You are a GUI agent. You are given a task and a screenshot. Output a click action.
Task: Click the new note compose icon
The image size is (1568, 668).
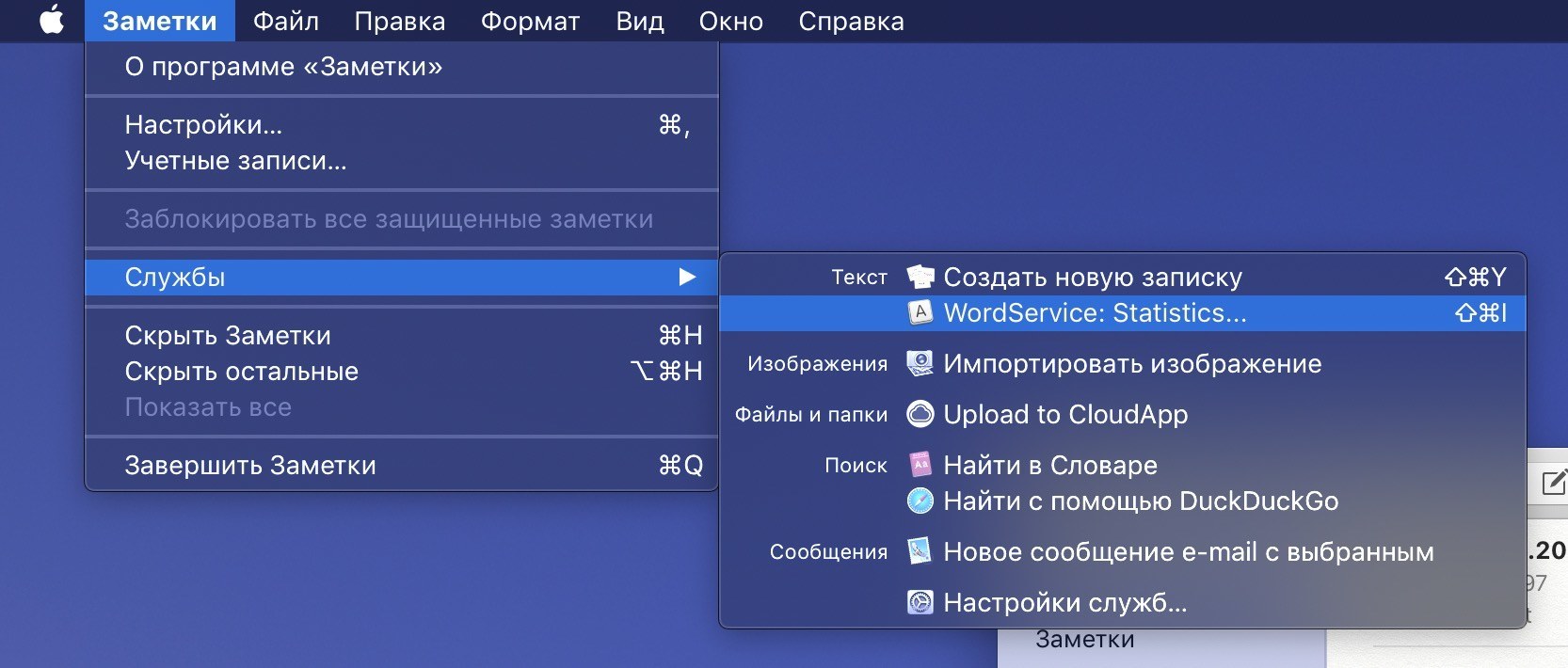pos(1553,483)
